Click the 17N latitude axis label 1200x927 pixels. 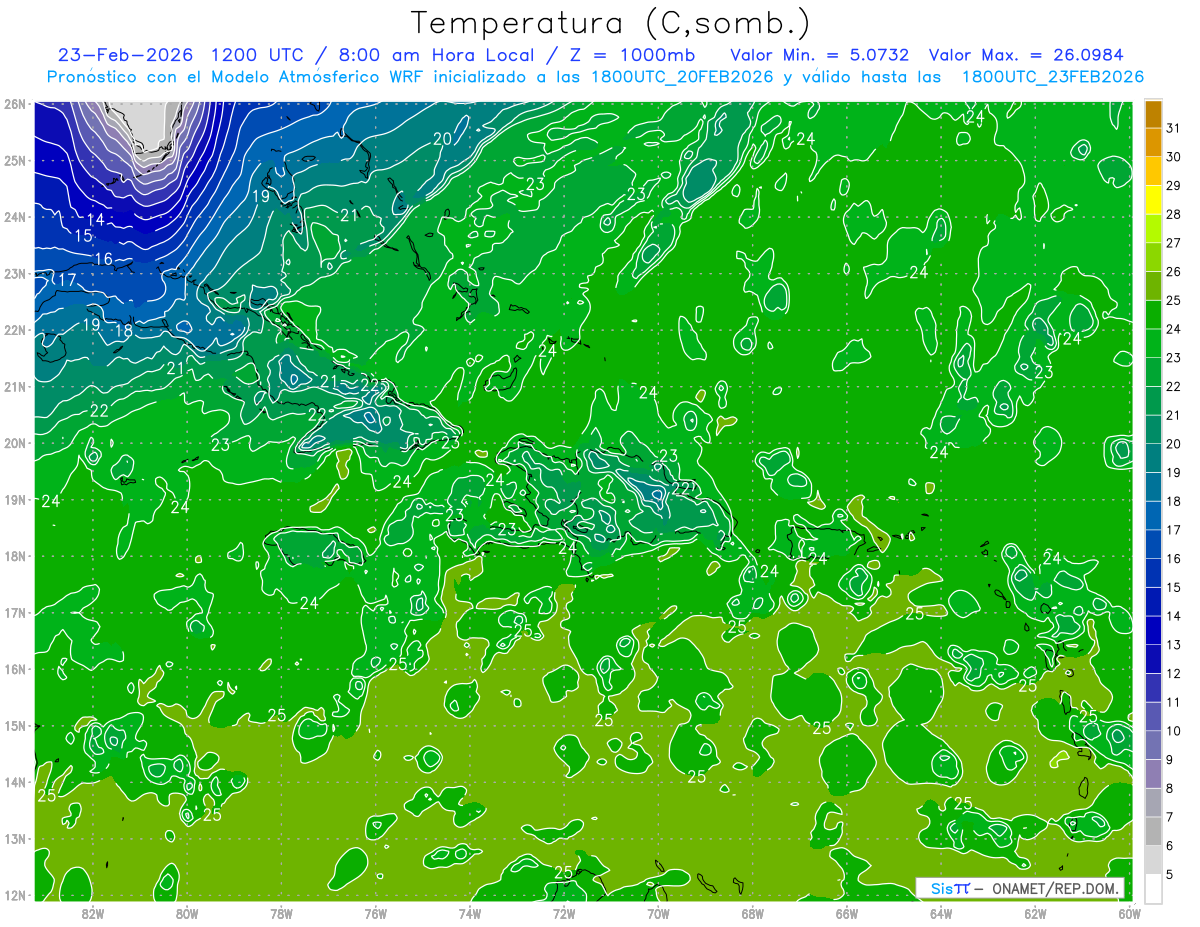click(x=14, y=612)
